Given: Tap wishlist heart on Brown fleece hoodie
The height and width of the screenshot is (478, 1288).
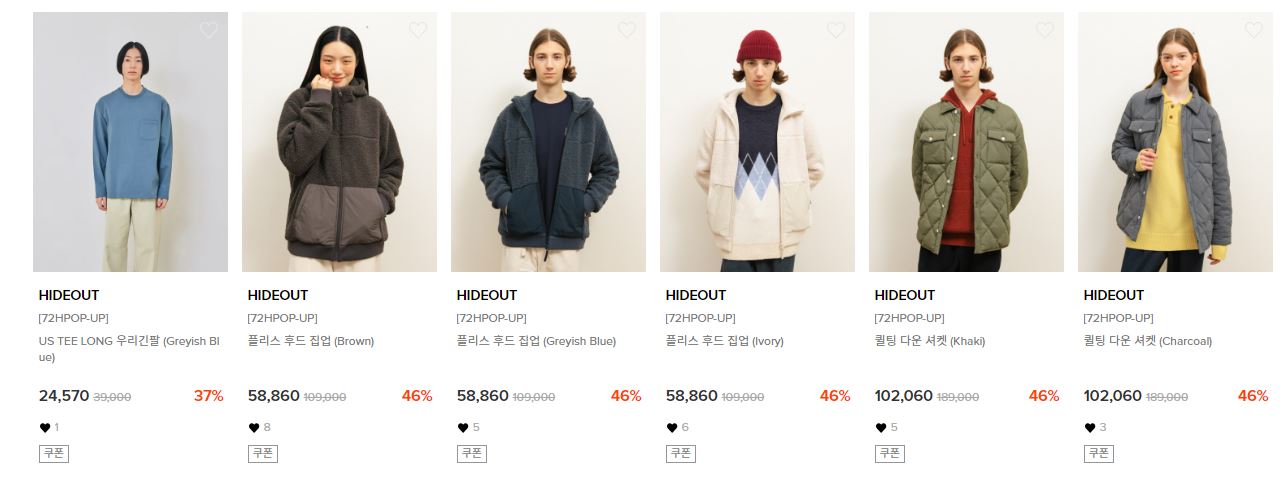Looking at the screenshot, I should [x=418, y=30].
